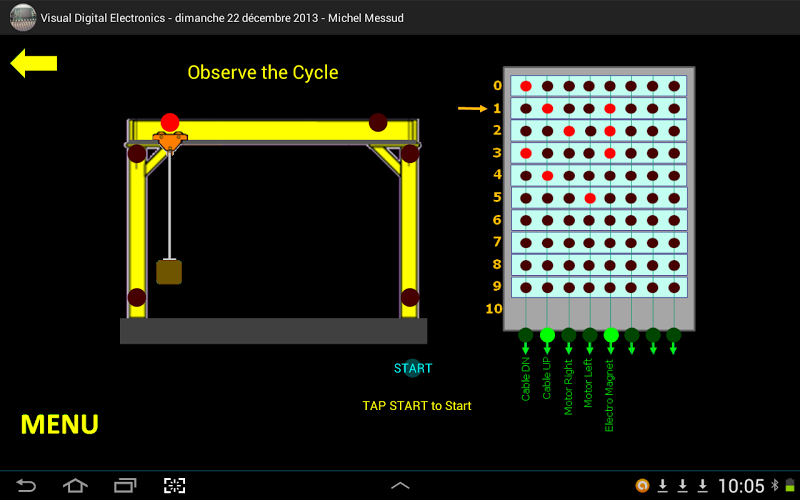
Task: Toggle row 2 Motor Right bit
Action: pos(569,131)
